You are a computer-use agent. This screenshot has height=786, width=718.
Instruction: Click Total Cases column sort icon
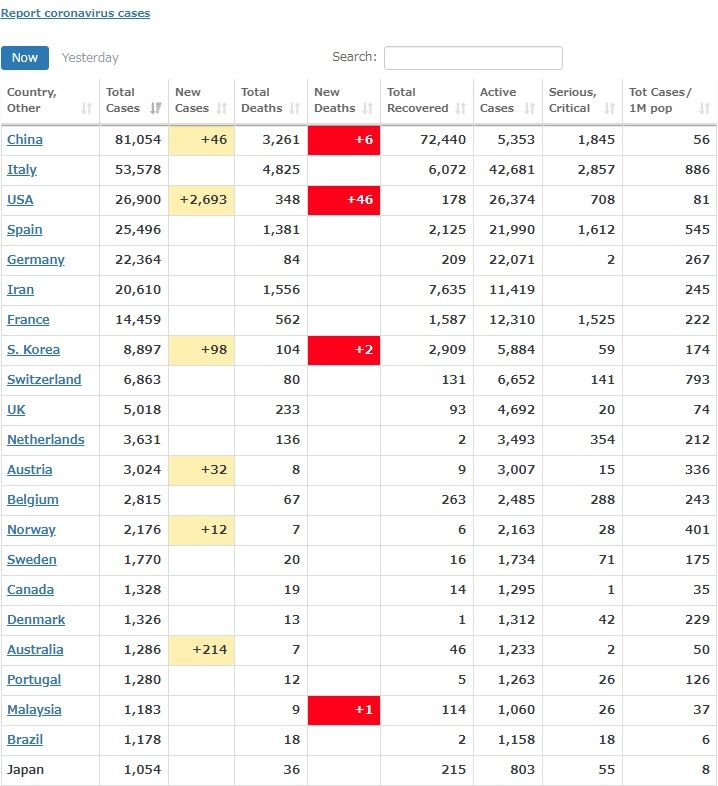coord(155,108)
